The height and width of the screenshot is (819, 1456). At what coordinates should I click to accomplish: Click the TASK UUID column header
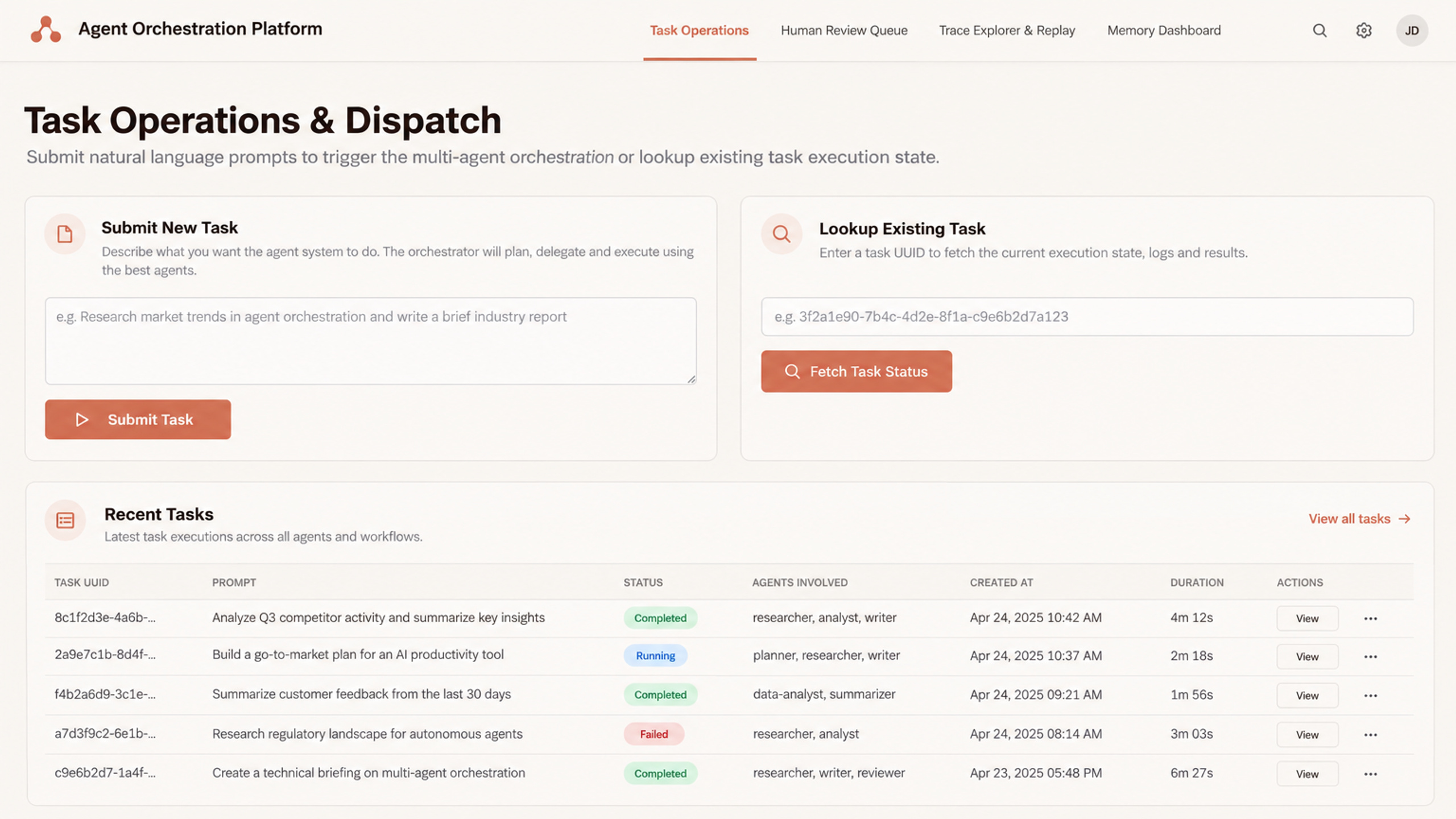pyautogui.click(x=81, y=582)
